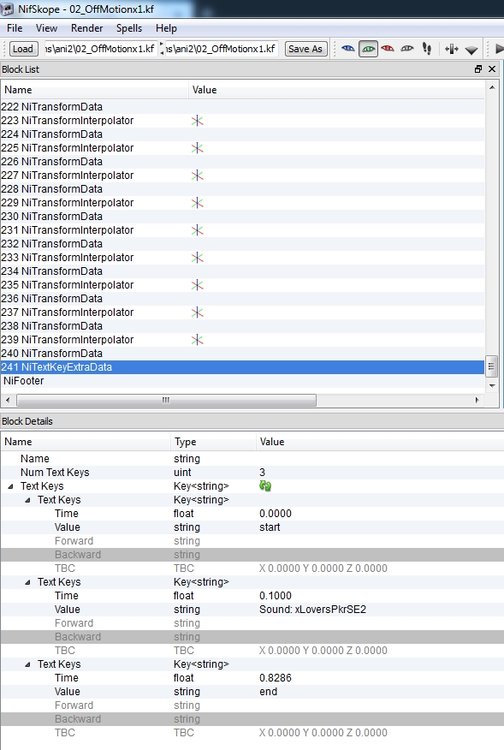Viewport: 504px width, 750px height.
Task: Select the gray eye view icon
Action: coord(407,48)
